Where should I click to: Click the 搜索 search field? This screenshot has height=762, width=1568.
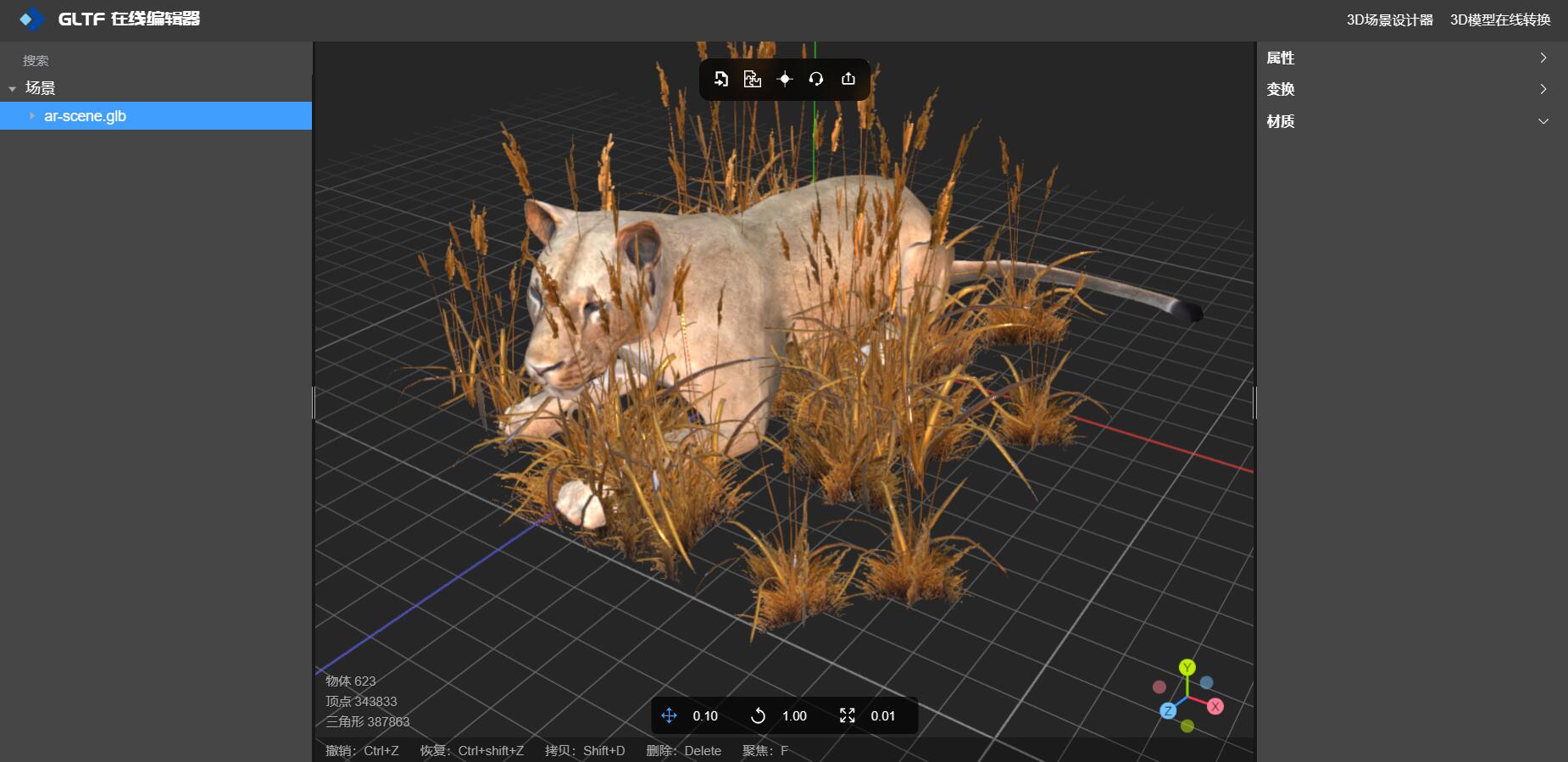point(156,60)
